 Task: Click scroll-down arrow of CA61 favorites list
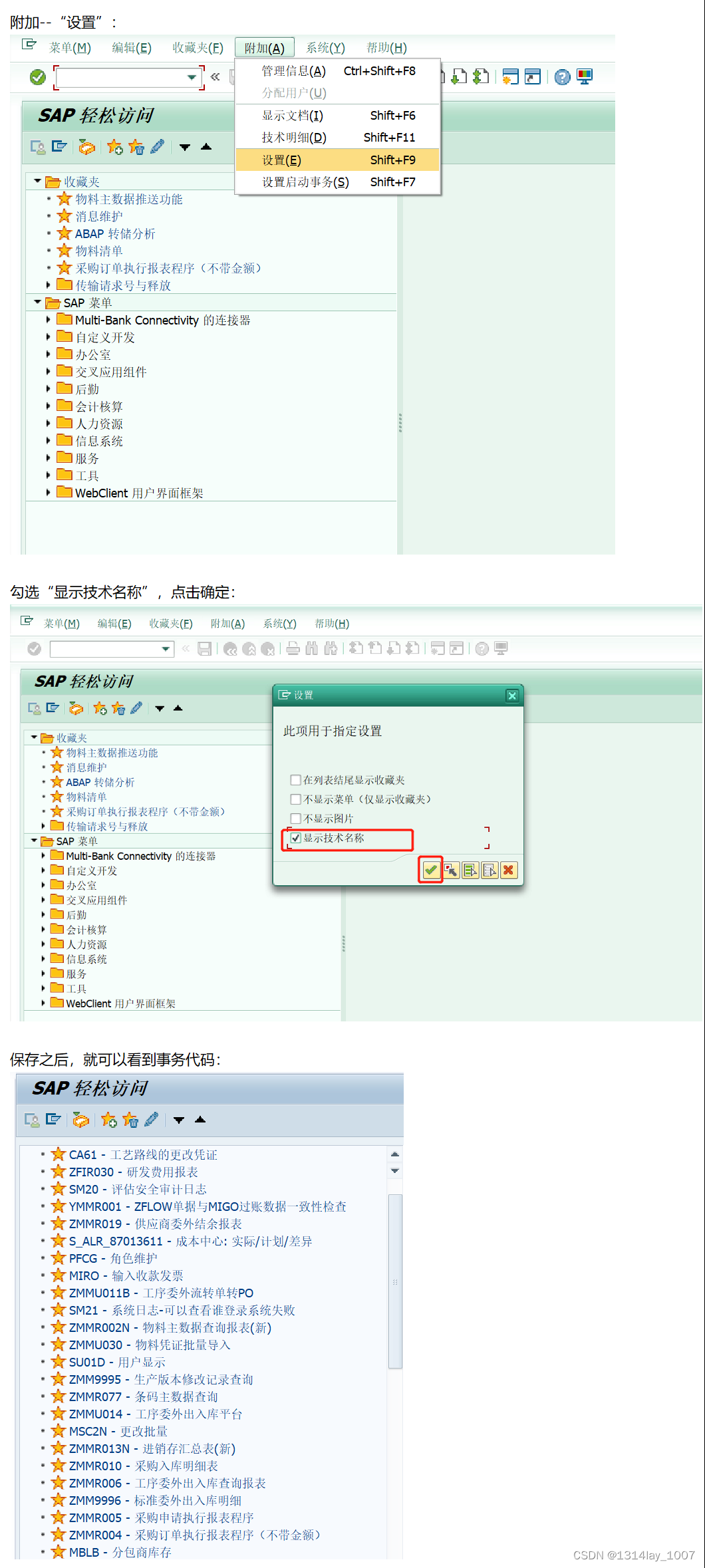(x=395, y=1171)
